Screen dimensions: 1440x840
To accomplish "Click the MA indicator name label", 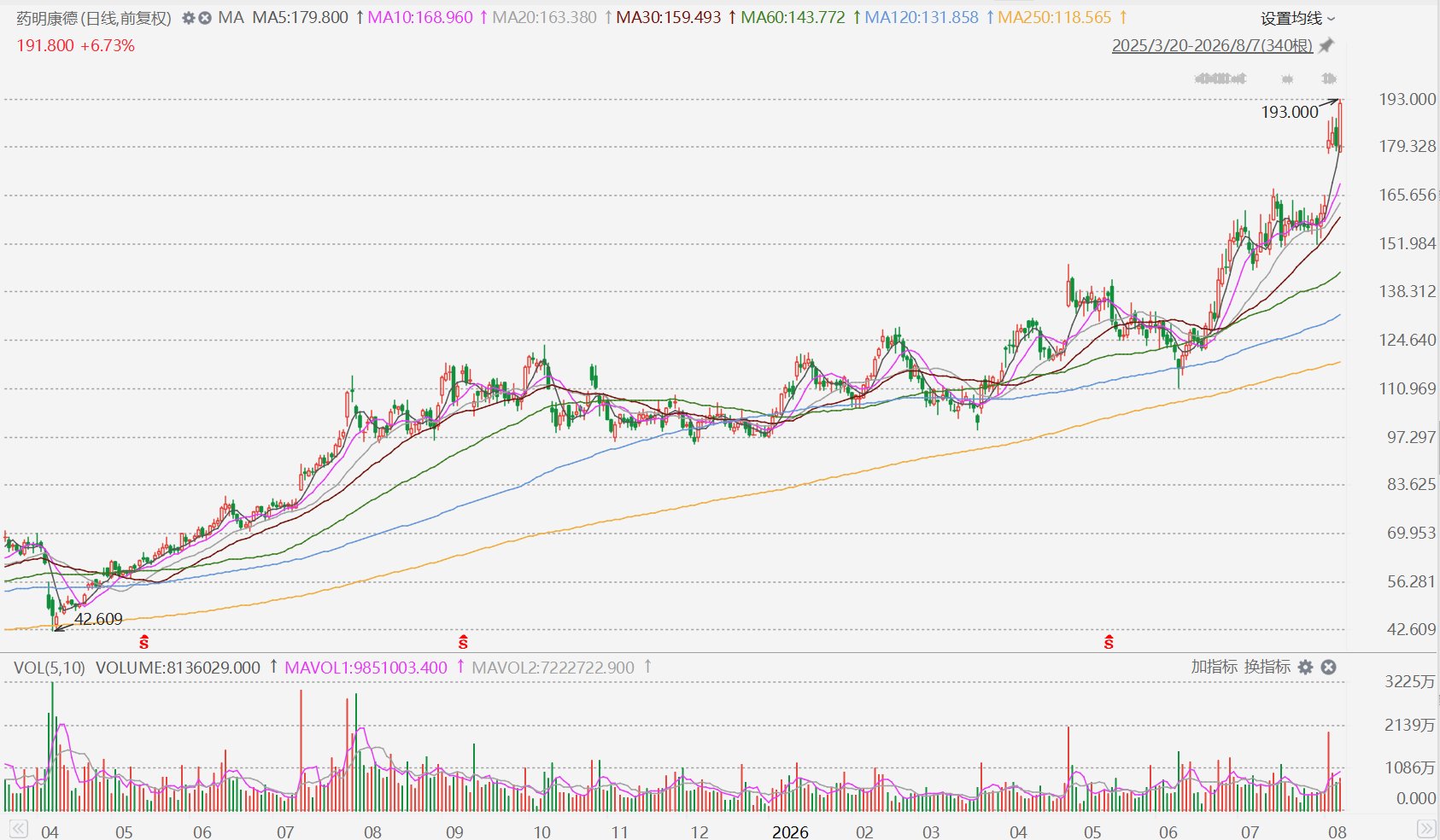I will coord(231,17).
